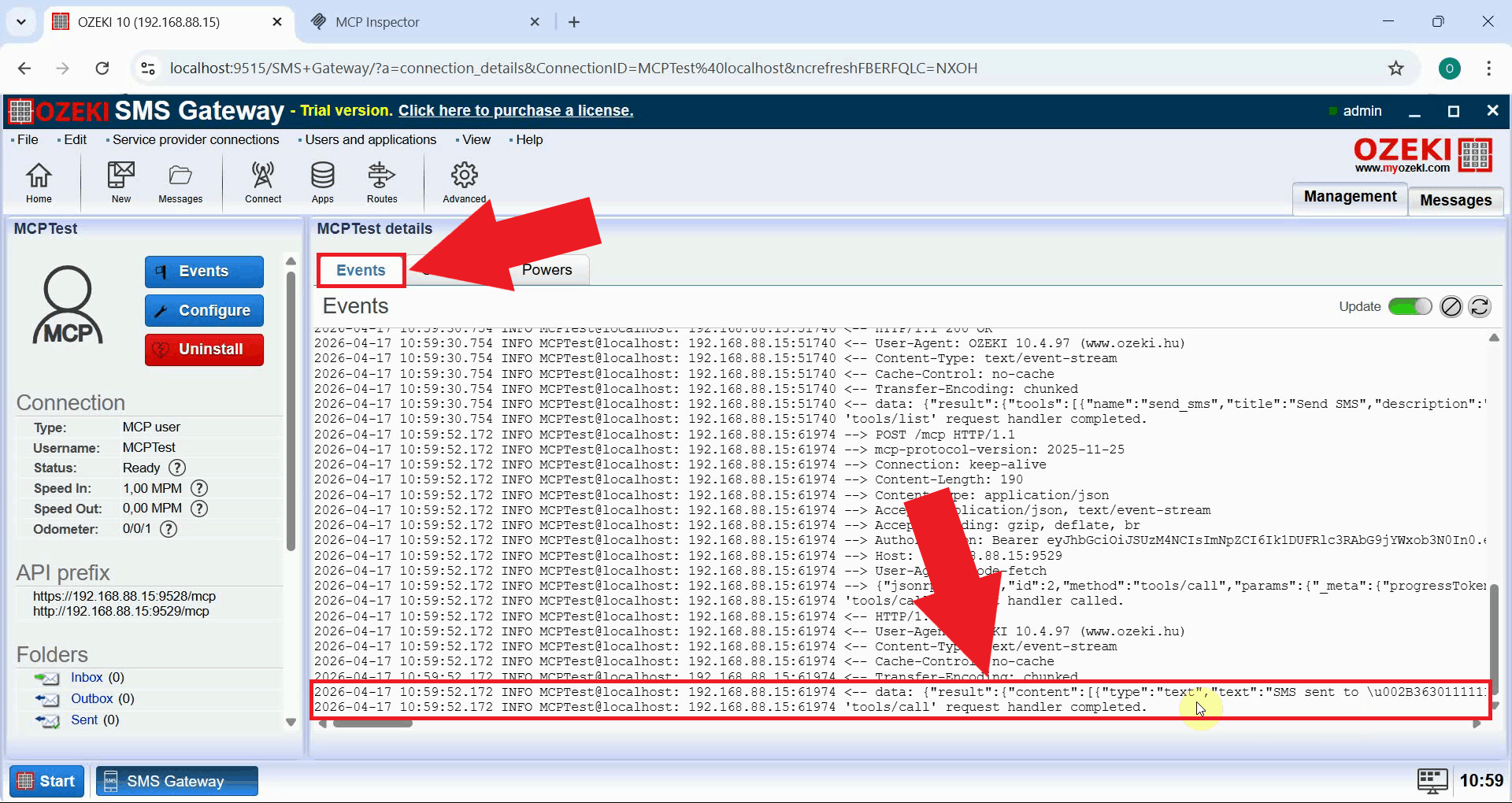Click the browser address bar URL
The image size is (1512, 803).
(x=573, y=68)
